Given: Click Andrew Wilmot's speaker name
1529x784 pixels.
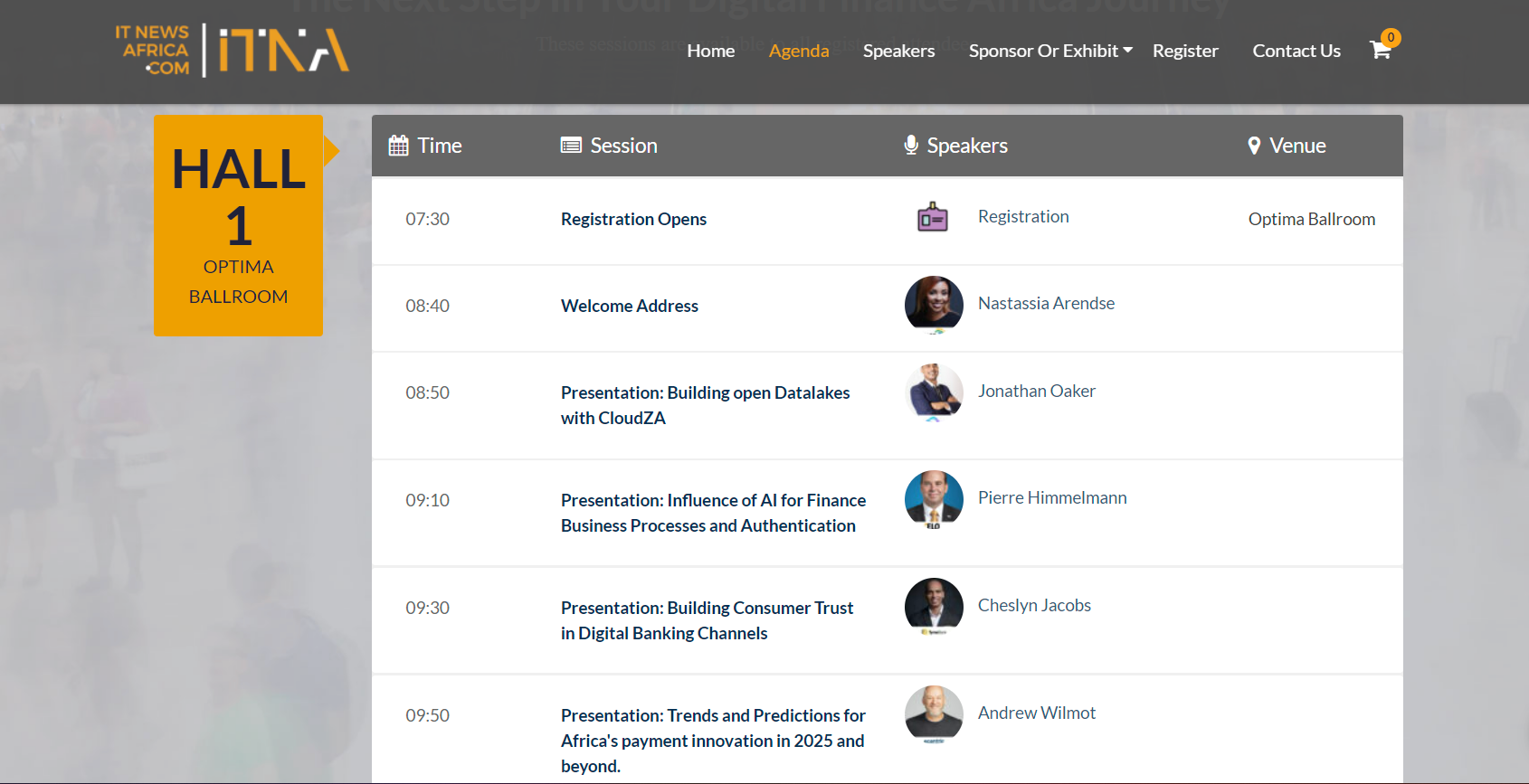Looking at the screenshot, I should (1036, 713).
